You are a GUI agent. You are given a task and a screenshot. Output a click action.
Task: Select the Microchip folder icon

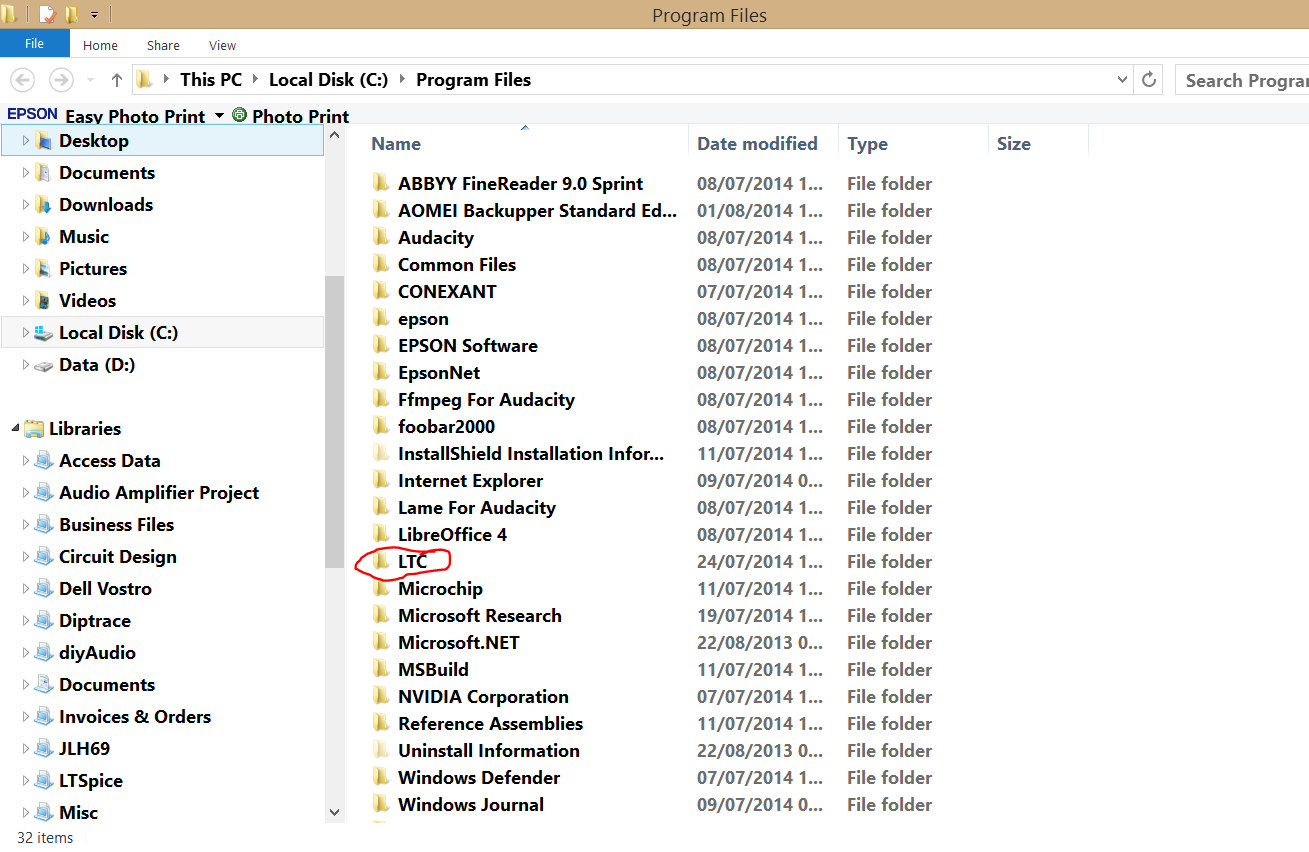380,588
